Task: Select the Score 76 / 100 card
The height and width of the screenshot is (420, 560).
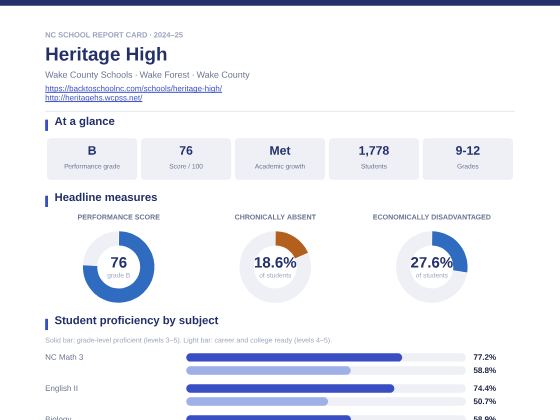Action: (186, 159)
